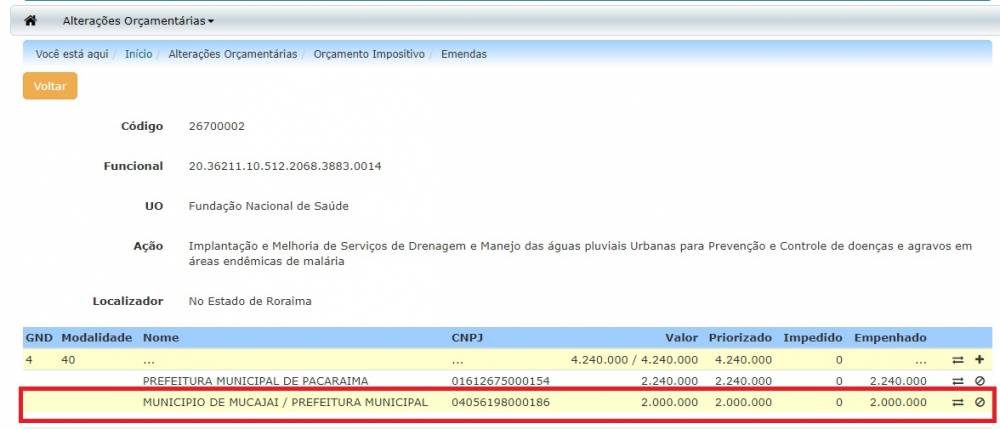
Task: Click the plus icon in GND 4 row
Action: pyautogui.click(x=979, y=359)
